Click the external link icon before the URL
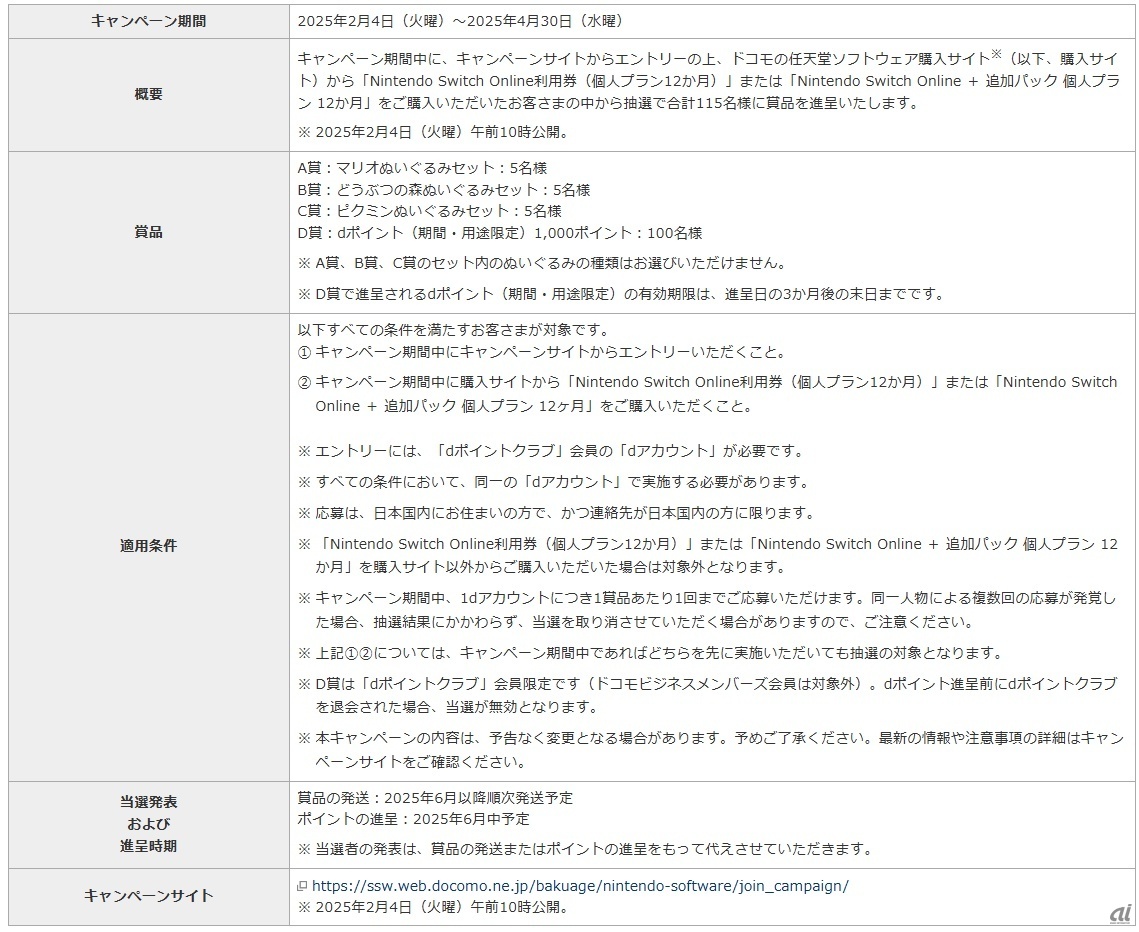The image size is (1139, 932). click(302, 886)
